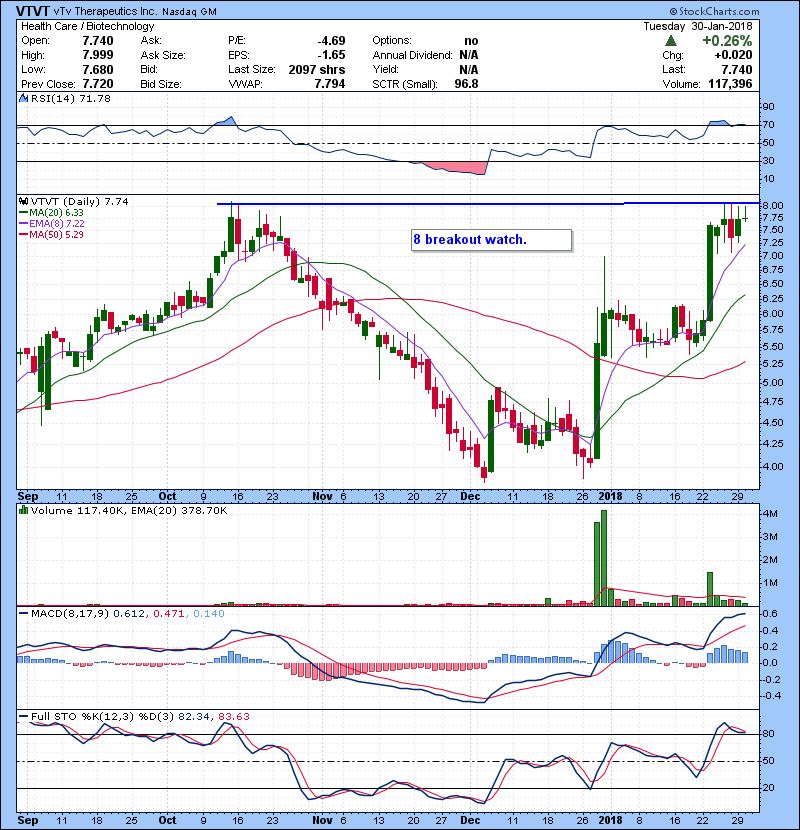This screenshot has width=800, height=830.
Task: Click the VTVT (Daily) candlestick legend icon
Action: pos(25,200)
